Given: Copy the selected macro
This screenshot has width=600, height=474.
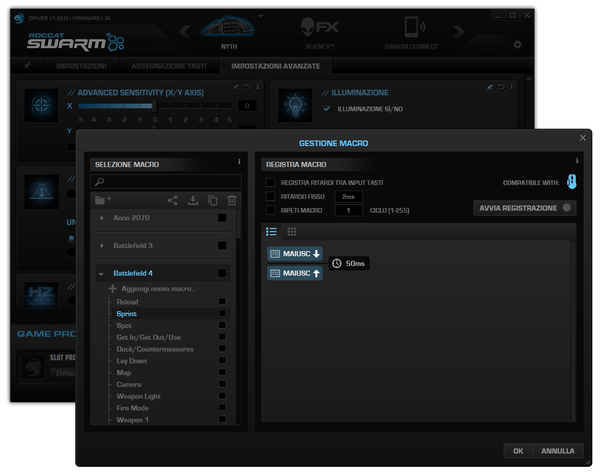Looking at the screenshot, I should (212, 200).
